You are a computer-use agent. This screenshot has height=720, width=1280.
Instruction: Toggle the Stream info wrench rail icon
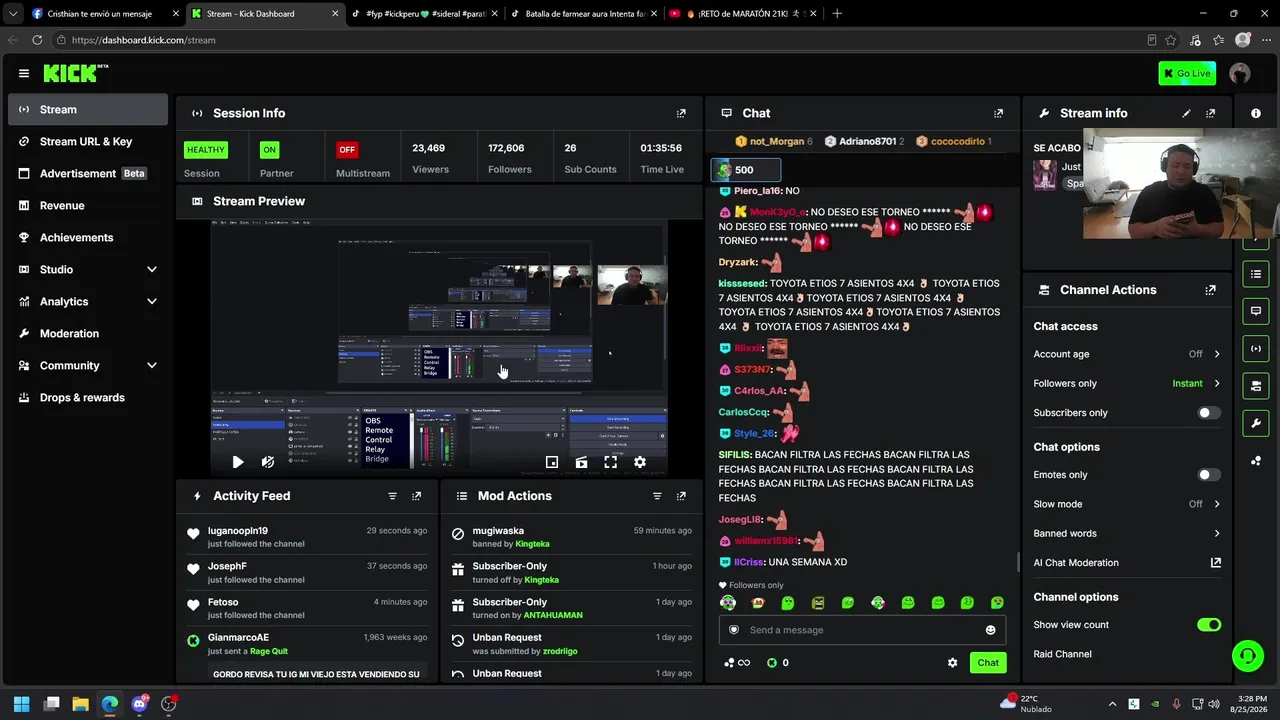click(x=1256, y=424)
